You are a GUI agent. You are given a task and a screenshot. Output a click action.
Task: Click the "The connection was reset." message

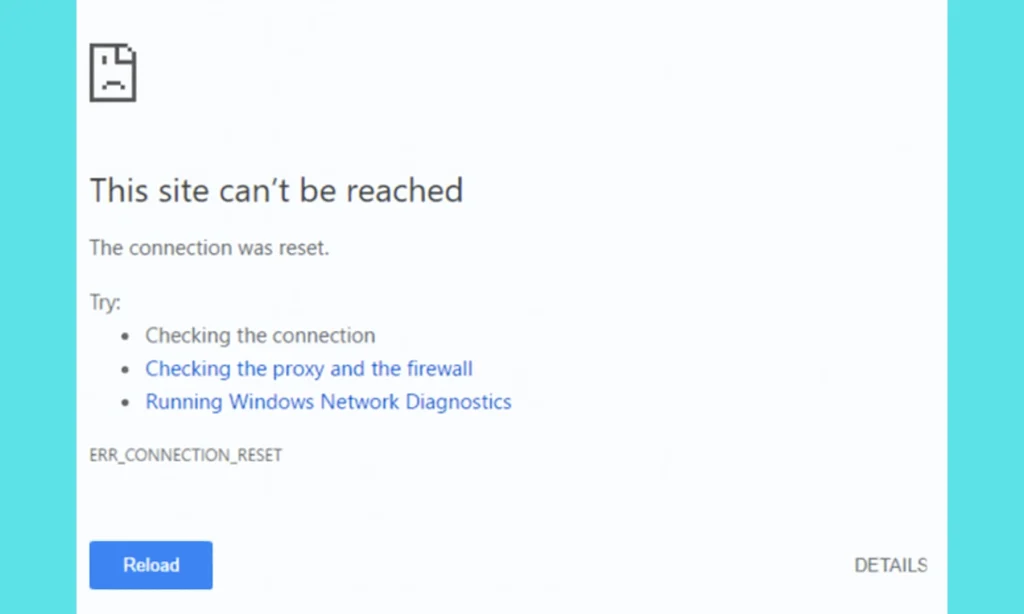click(x=209, y=247)
